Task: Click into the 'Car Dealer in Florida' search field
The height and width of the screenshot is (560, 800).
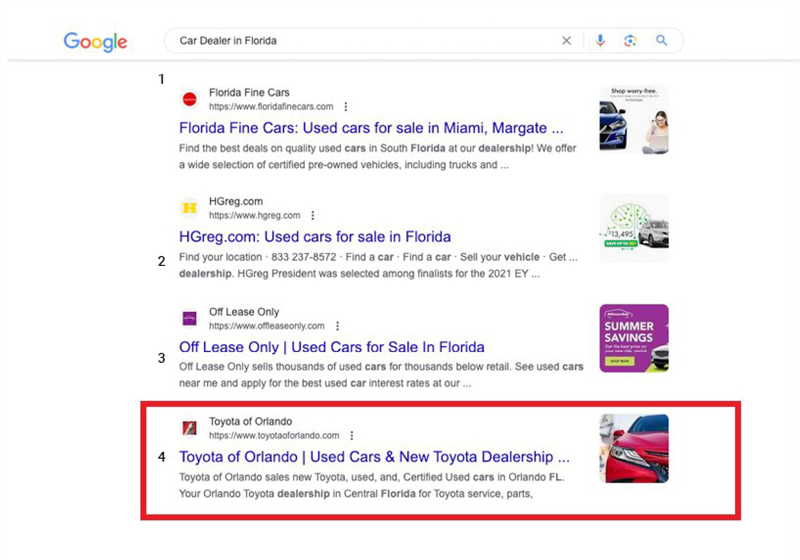Action: (x=360, y=41)
